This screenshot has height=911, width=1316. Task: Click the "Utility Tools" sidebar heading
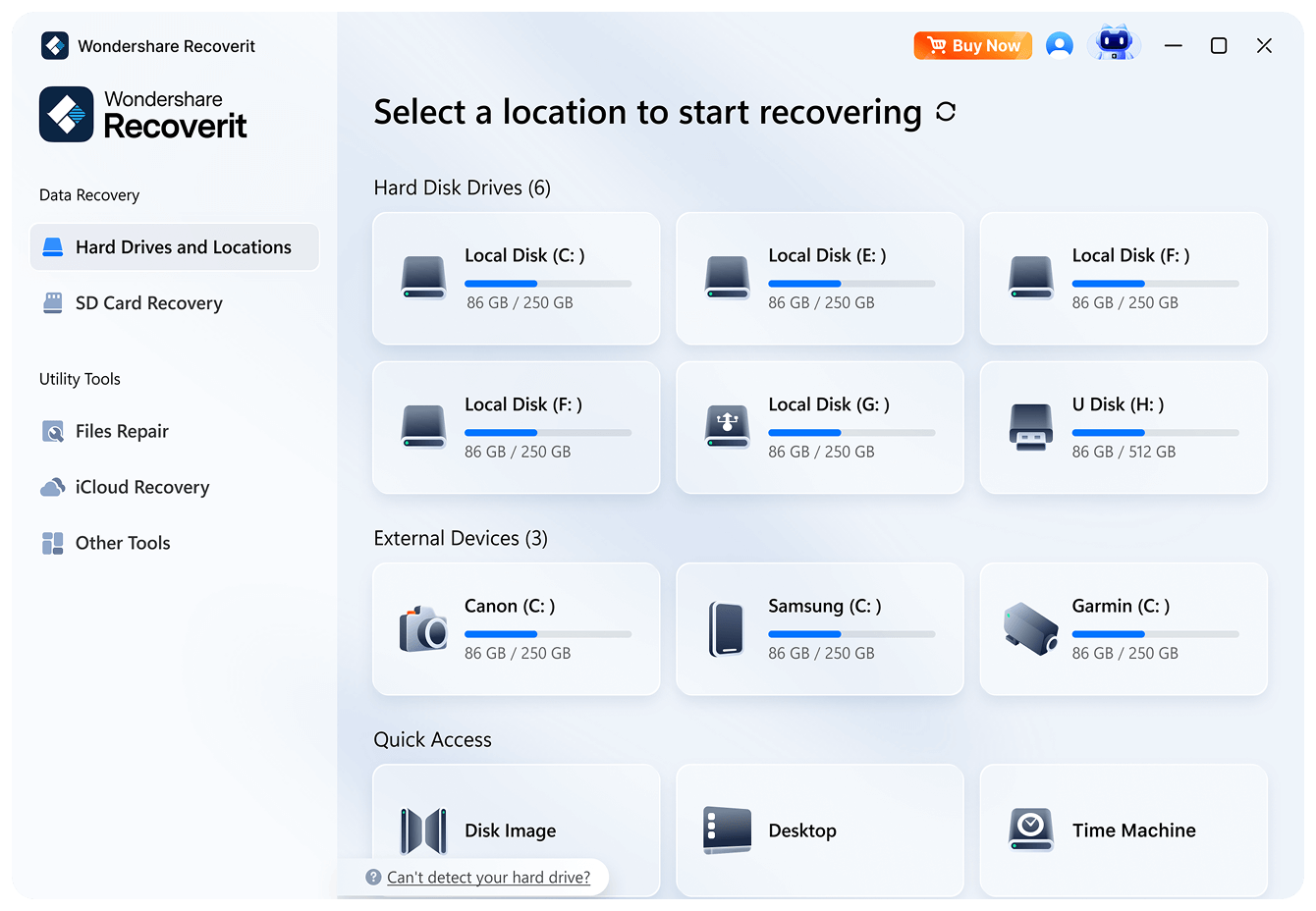pos(80,379)
